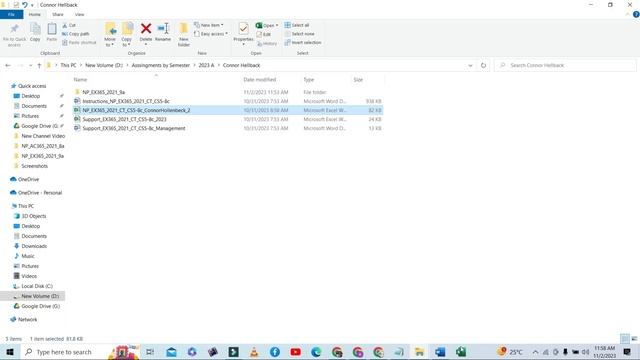The height and width of the screenshot is (360, 640).
Task: Click This PC in the breadcrumb path
Action: click(x=68, y=65)
